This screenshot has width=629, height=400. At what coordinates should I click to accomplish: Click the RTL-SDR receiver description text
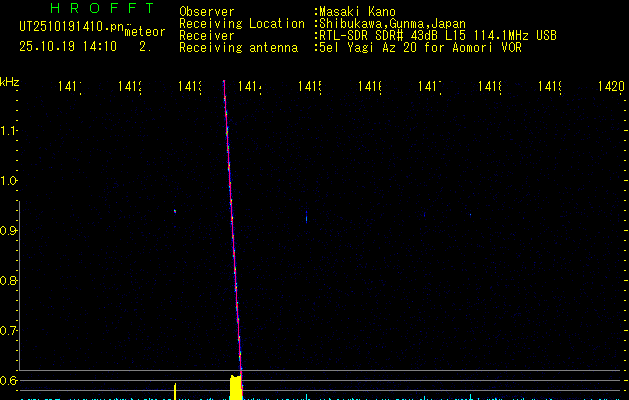tap(437, 36)
